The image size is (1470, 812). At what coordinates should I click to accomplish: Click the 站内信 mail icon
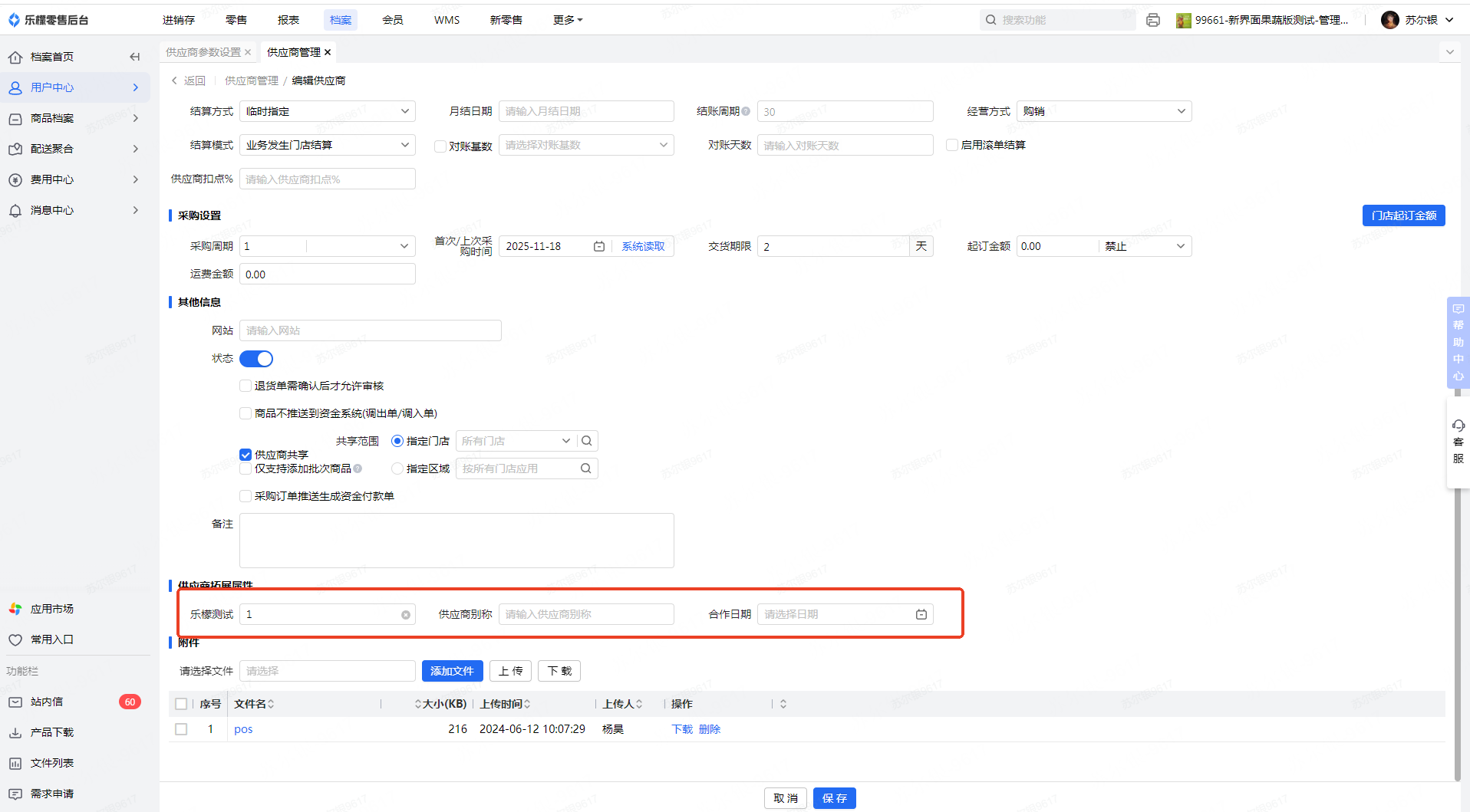click(15, 702)
